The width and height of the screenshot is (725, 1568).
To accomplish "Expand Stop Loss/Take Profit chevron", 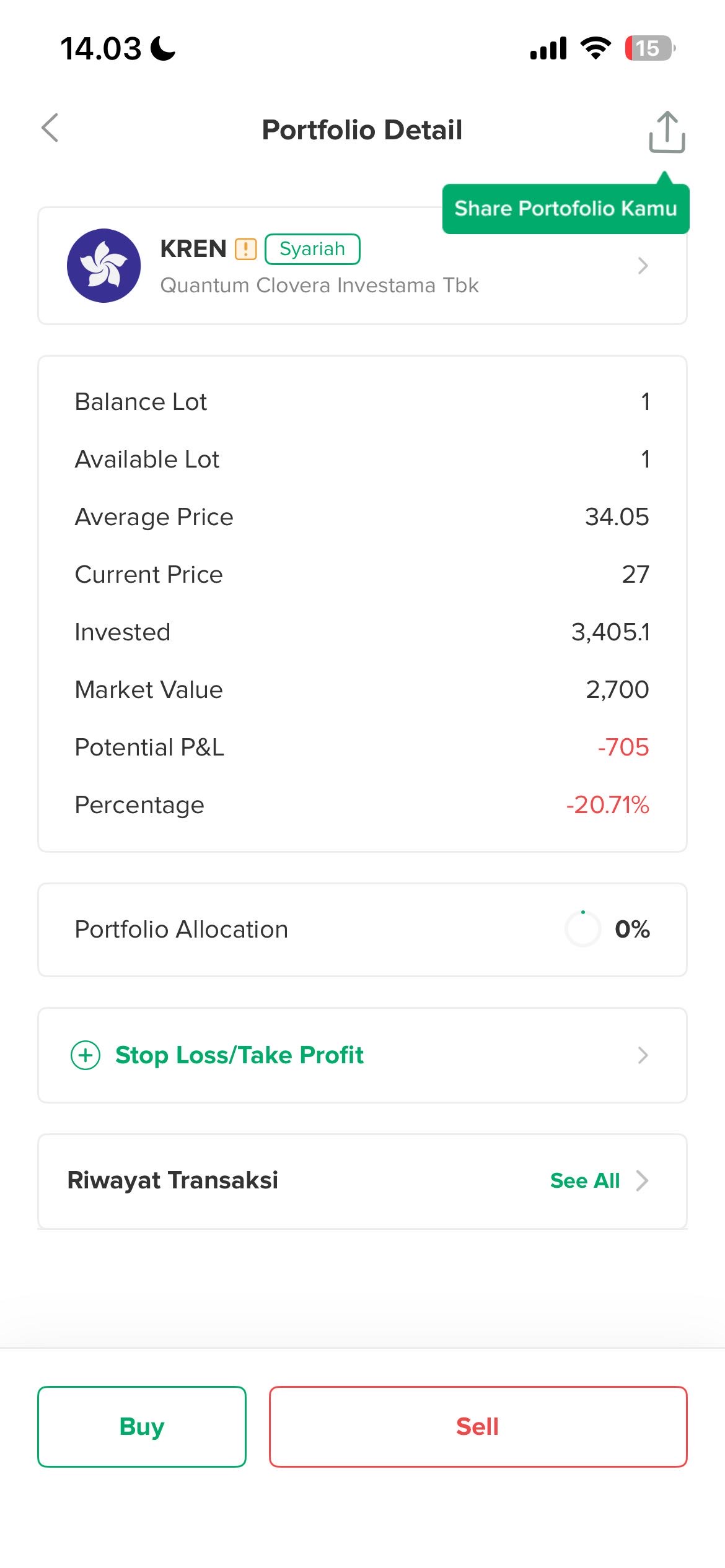I will pyautogui.click(x=643, y=1055).
